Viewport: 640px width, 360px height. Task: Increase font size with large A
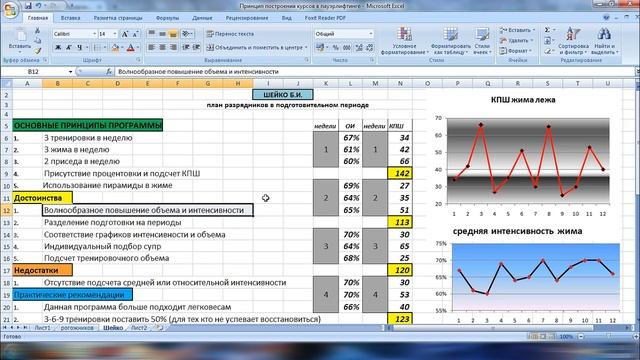(x=125, y=34)
